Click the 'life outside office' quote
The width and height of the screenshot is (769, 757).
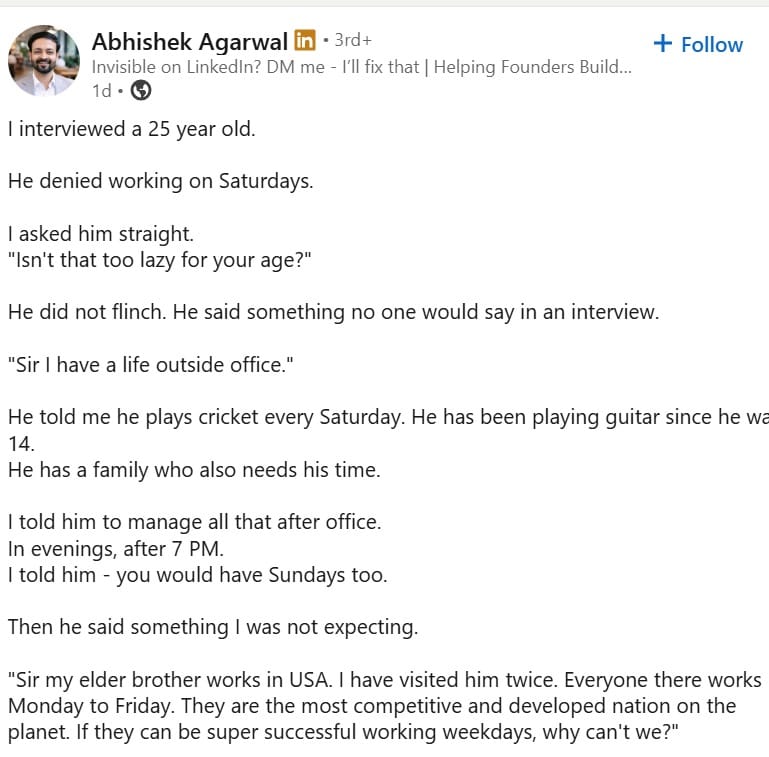(151, 365)
